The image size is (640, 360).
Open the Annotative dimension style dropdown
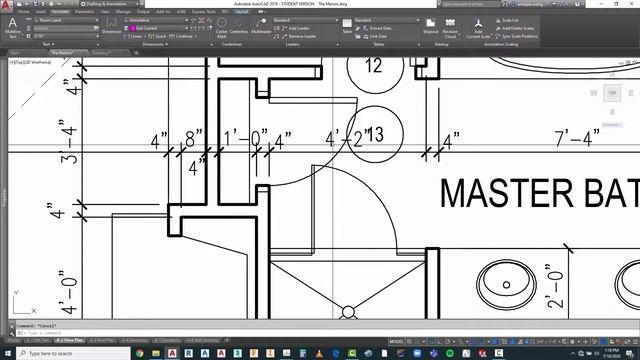156,20
